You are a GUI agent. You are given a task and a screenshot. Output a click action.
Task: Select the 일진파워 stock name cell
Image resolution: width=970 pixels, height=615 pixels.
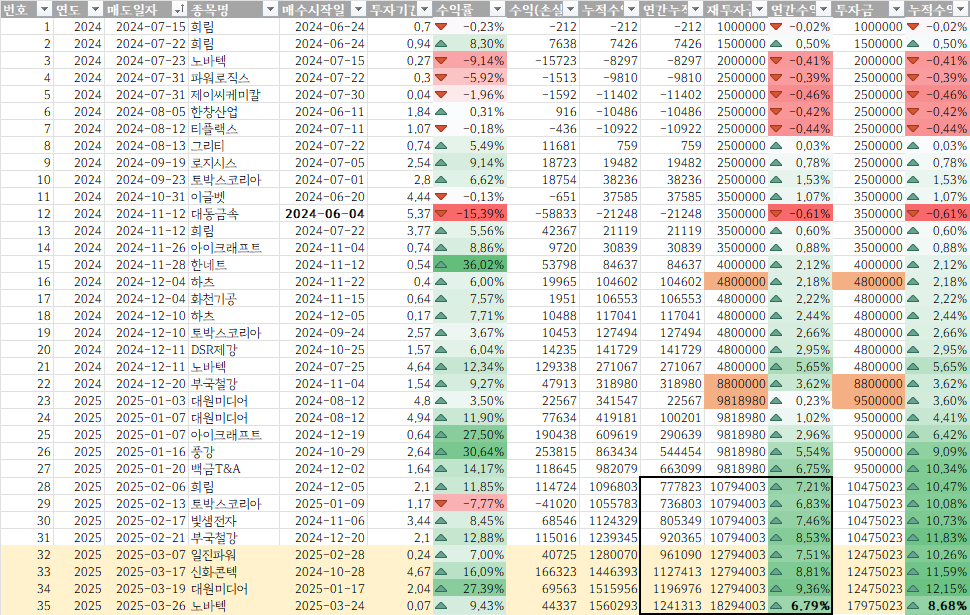[x=233, y=555]
